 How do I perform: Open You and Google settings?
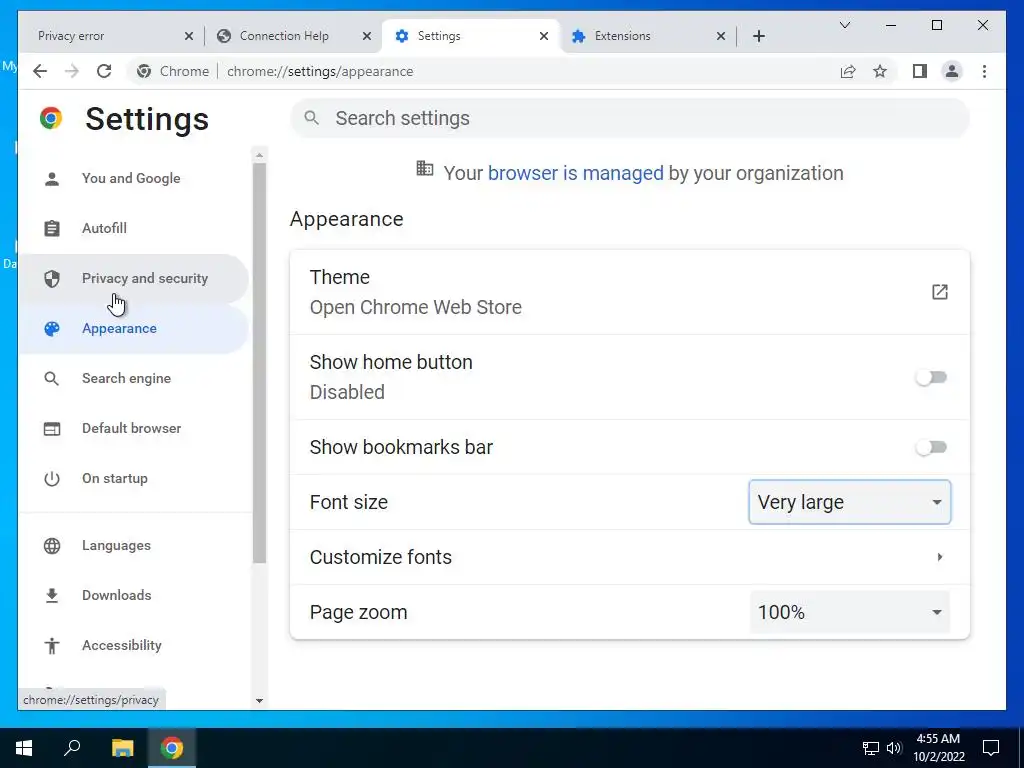tap(133, 178)
